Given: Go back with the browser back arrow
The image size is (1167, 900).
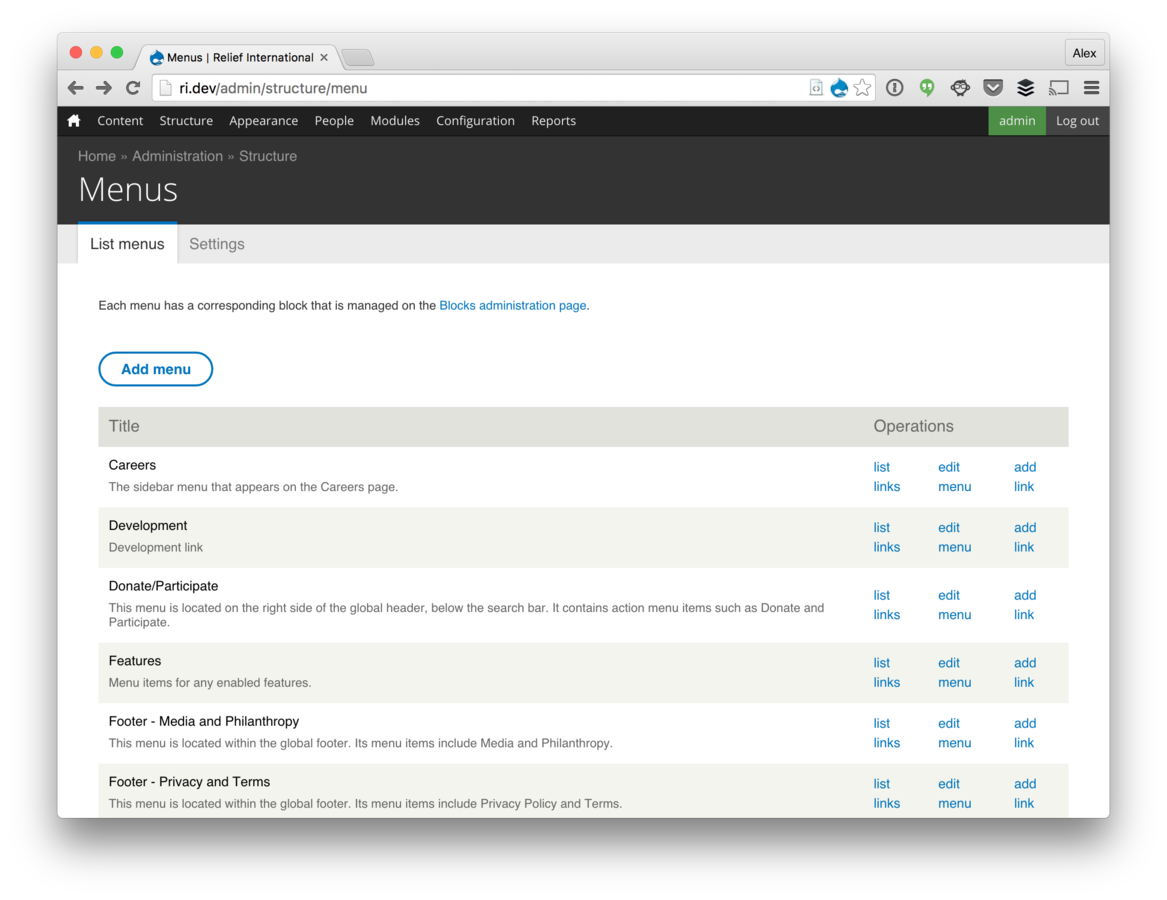Looking at the screenshot, I should click(75, 88).
